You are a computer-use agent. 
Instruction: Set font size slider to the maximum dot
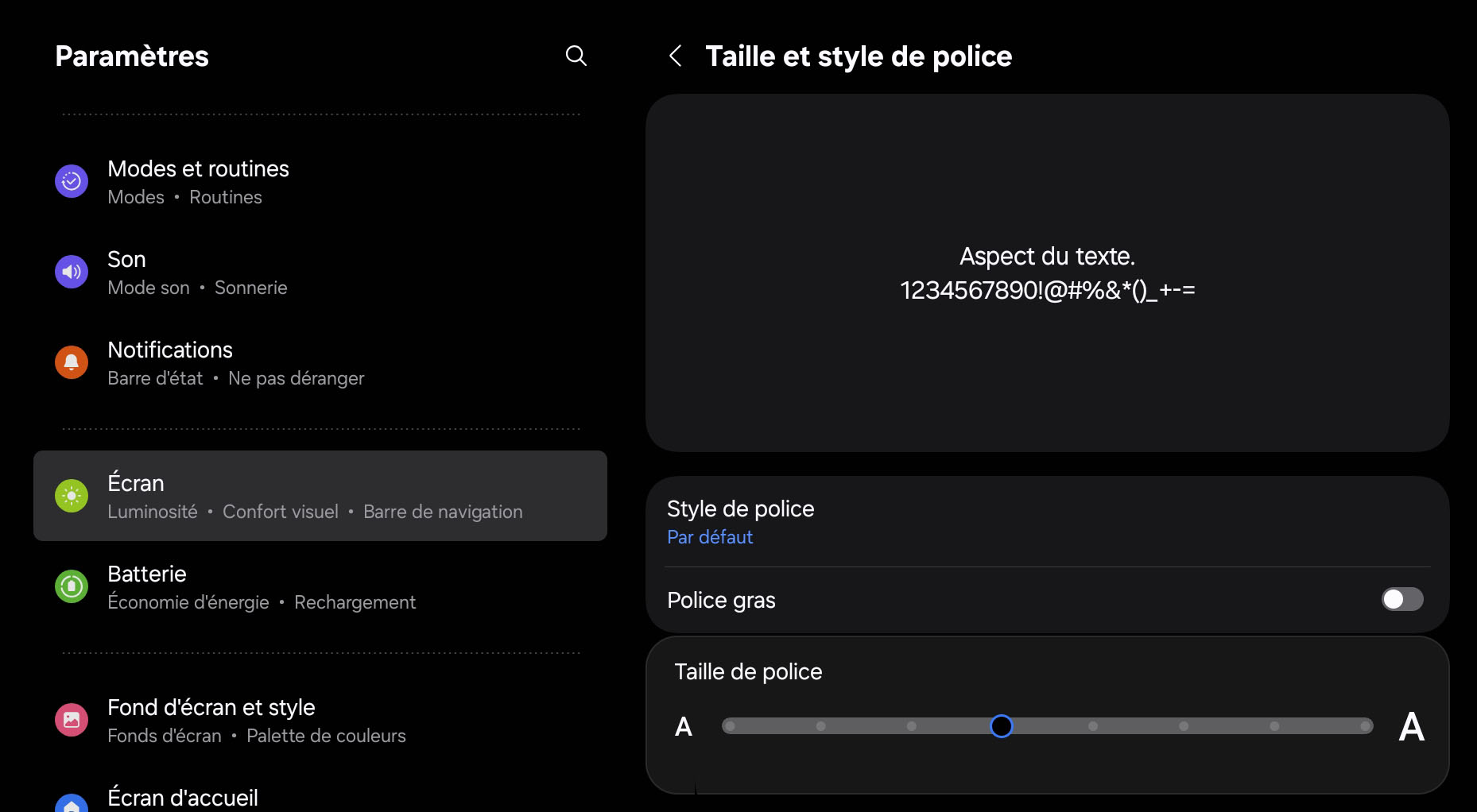(1365, 726)
